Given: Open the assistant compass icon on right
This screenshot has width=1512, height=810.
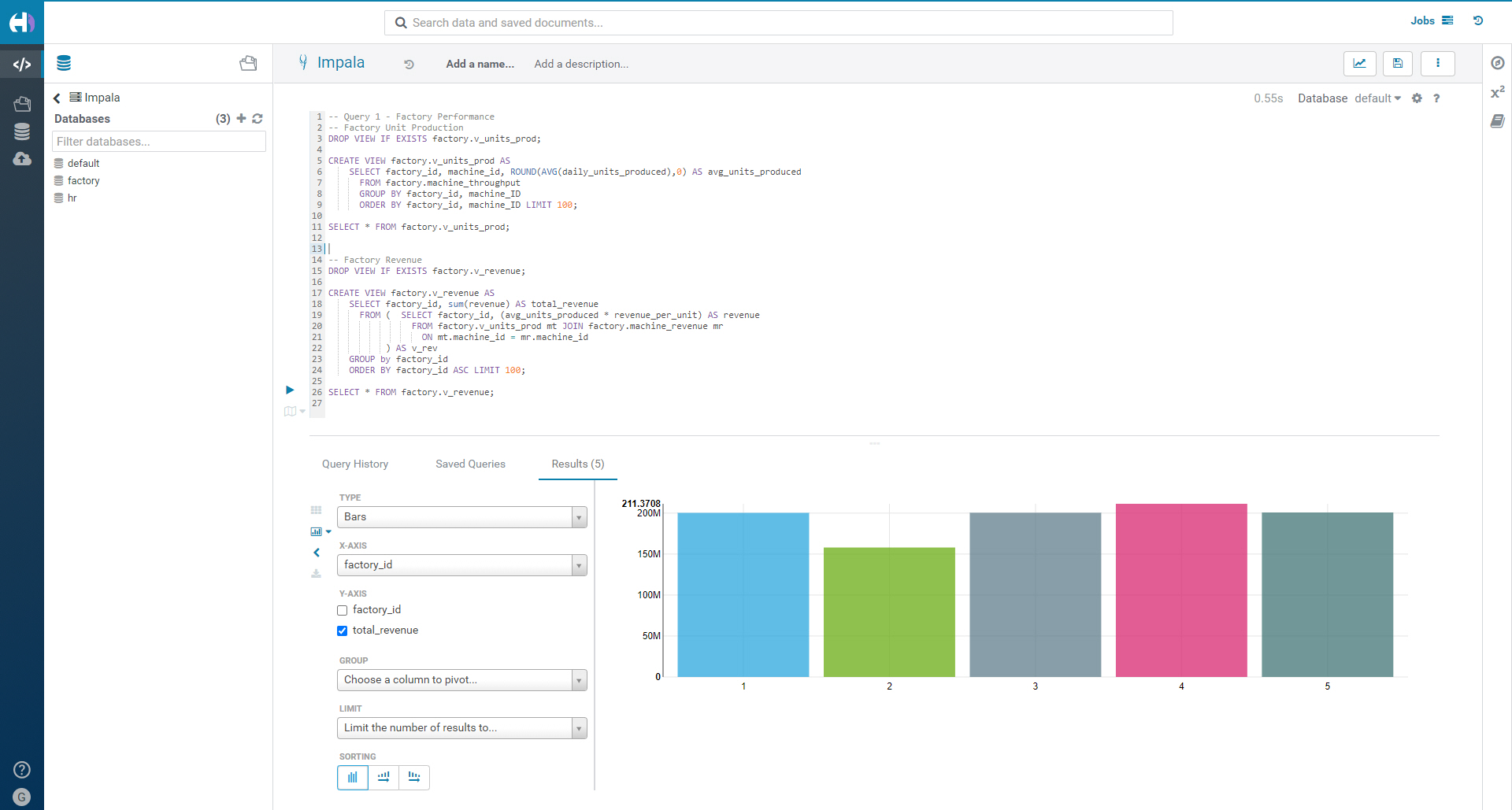Looking at the screenshot, I should (1498, 63).
